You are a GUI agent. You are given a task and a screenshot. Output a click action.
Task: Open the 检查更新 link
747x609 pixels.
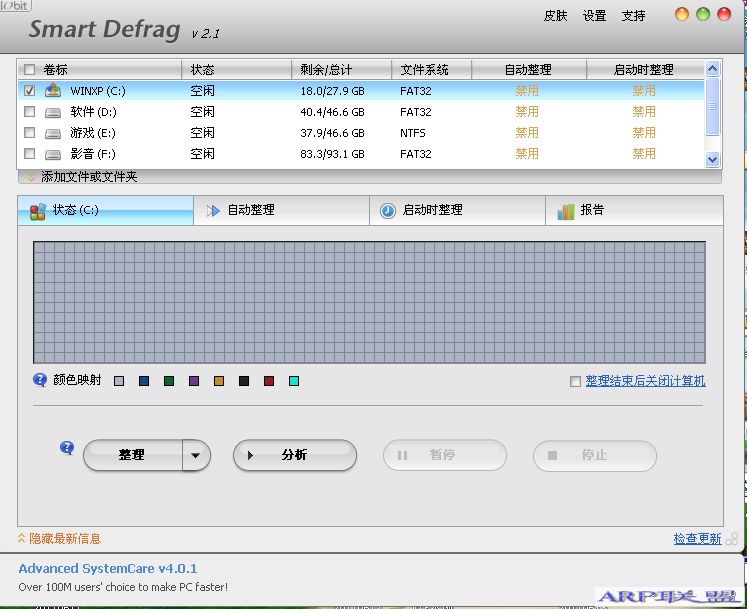[x=697, y=538]
